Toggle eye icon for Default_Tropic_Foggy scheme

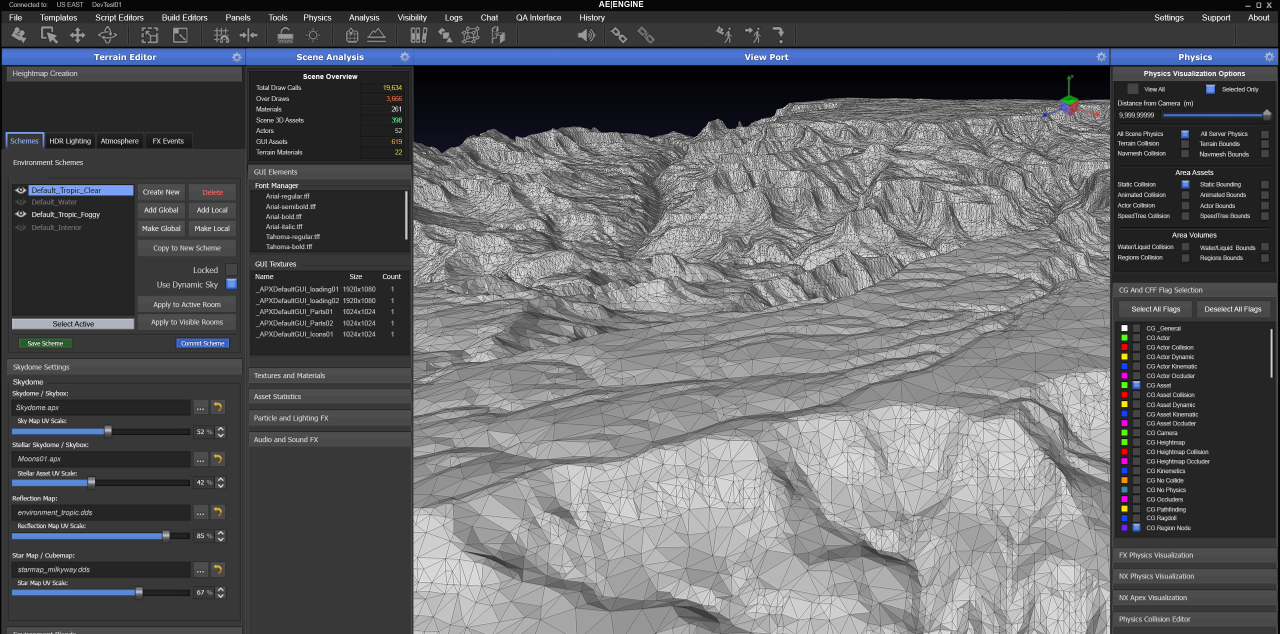point(21,214)
